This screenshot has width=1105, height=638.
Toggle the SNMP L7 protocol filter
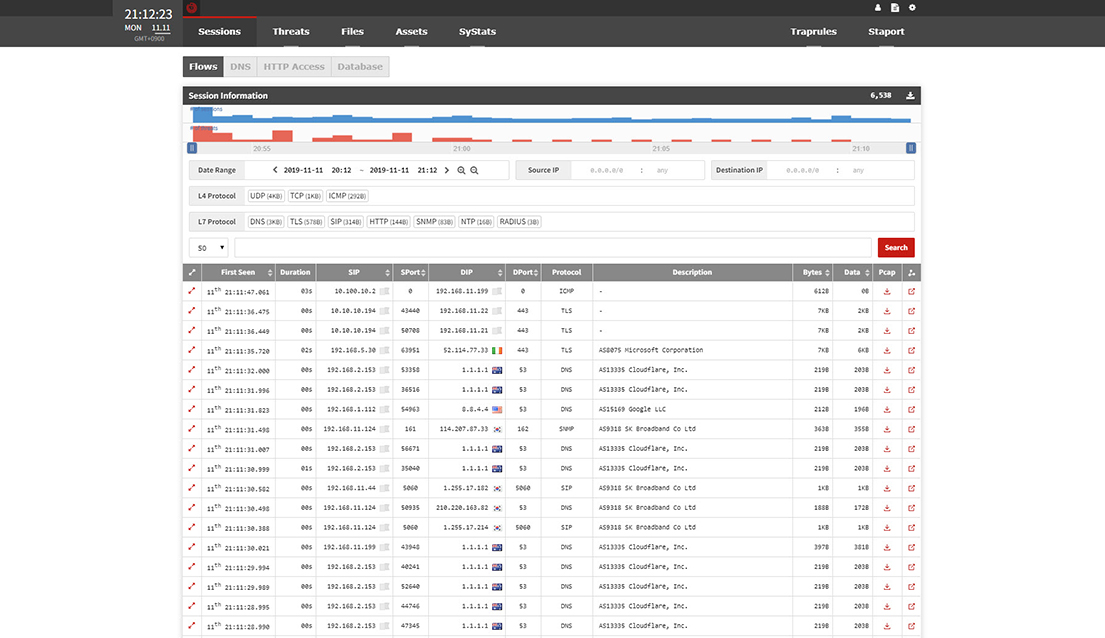[434, 221]
